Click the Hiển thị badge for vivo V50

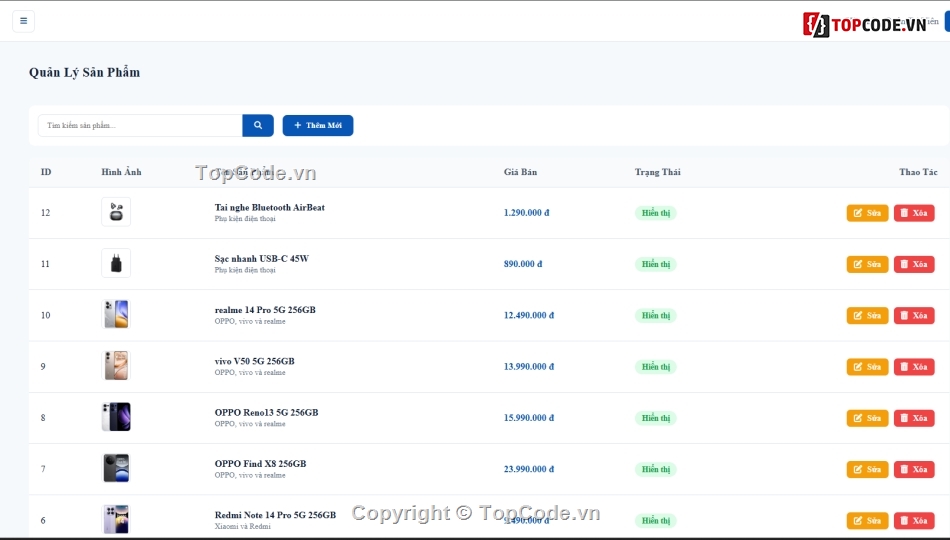coord(656,367)
